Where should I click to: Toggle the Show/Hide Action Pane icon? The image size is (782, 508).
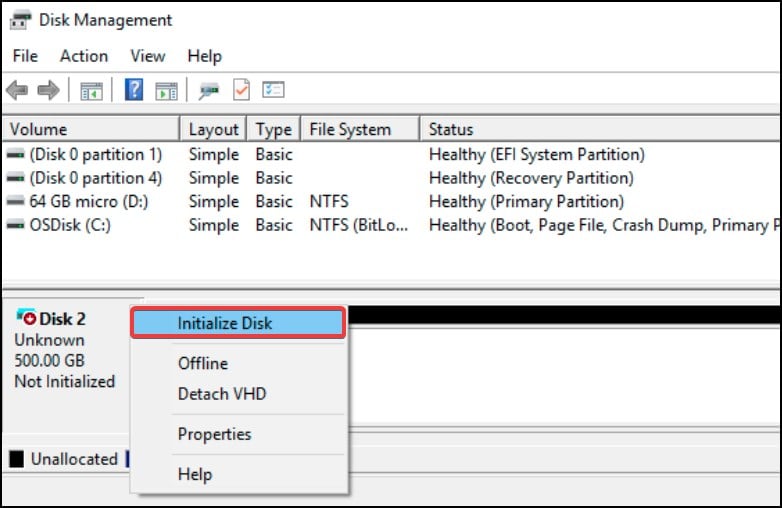coord(166,90)
